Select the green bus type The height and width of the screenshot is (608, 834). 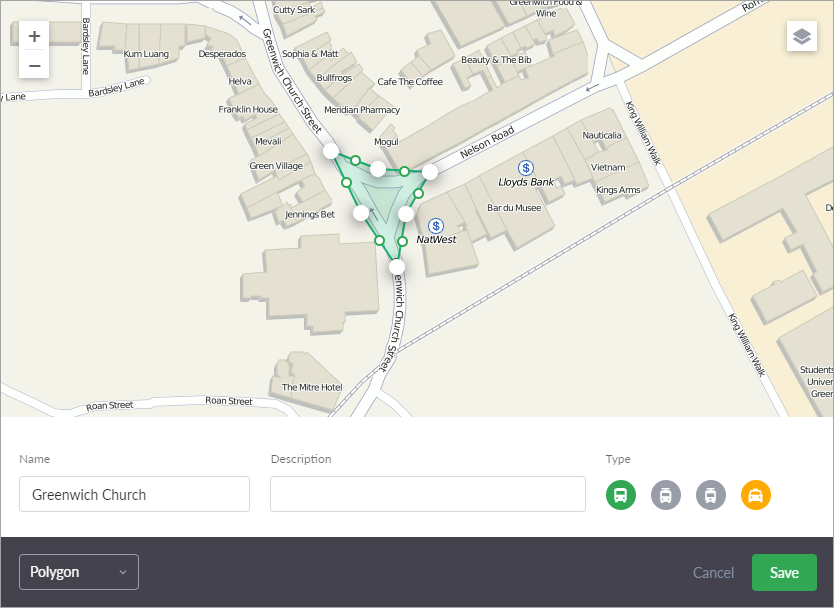pos(621,494)
